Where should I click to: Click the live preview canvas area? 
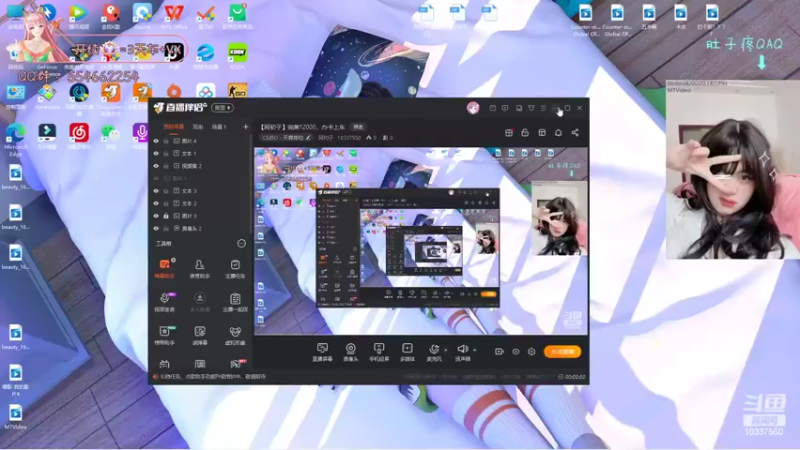pos(421,241)
